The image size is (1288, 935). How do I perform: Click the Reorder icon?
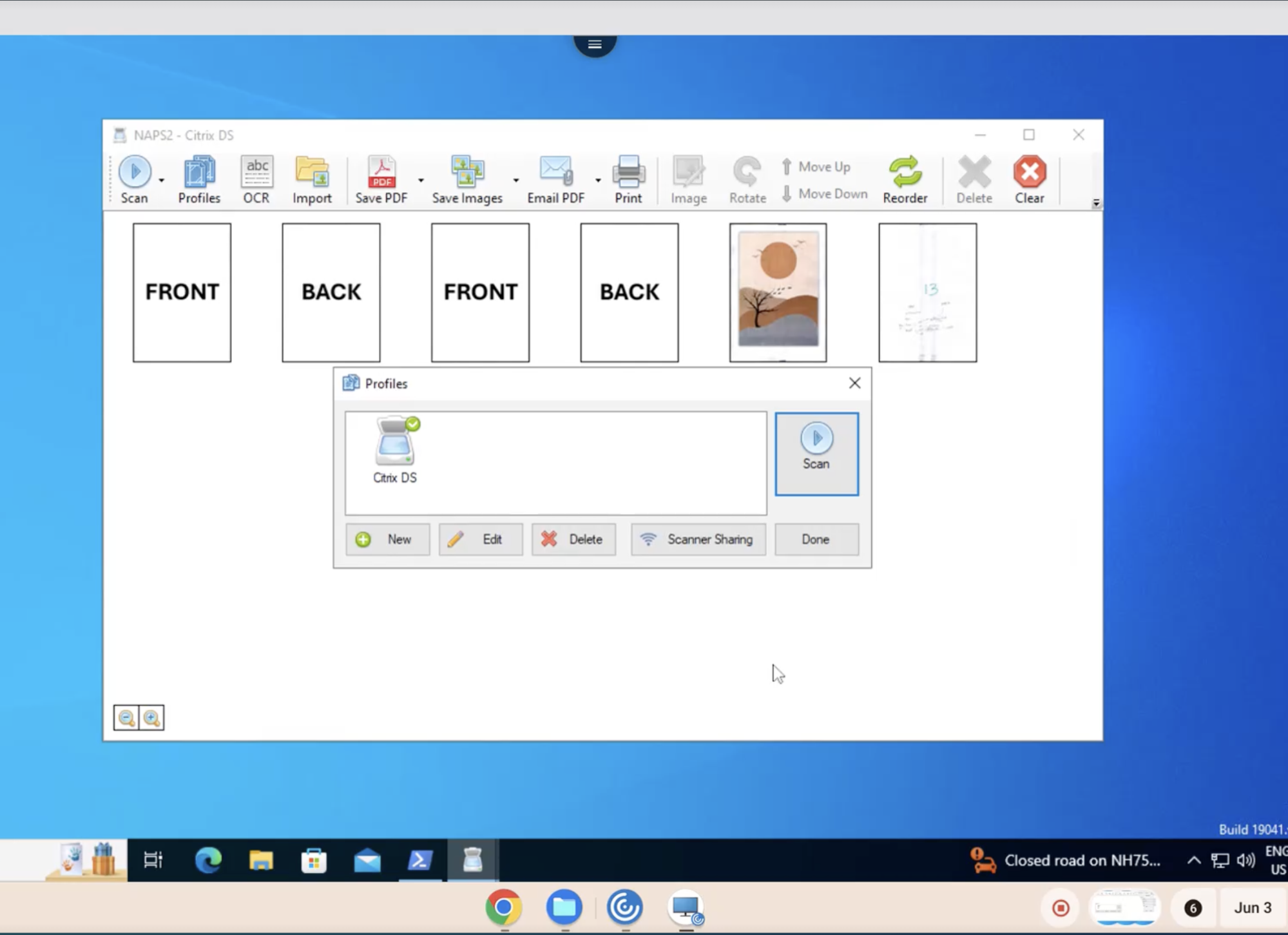pyautogui.click(x=905, y=180)
